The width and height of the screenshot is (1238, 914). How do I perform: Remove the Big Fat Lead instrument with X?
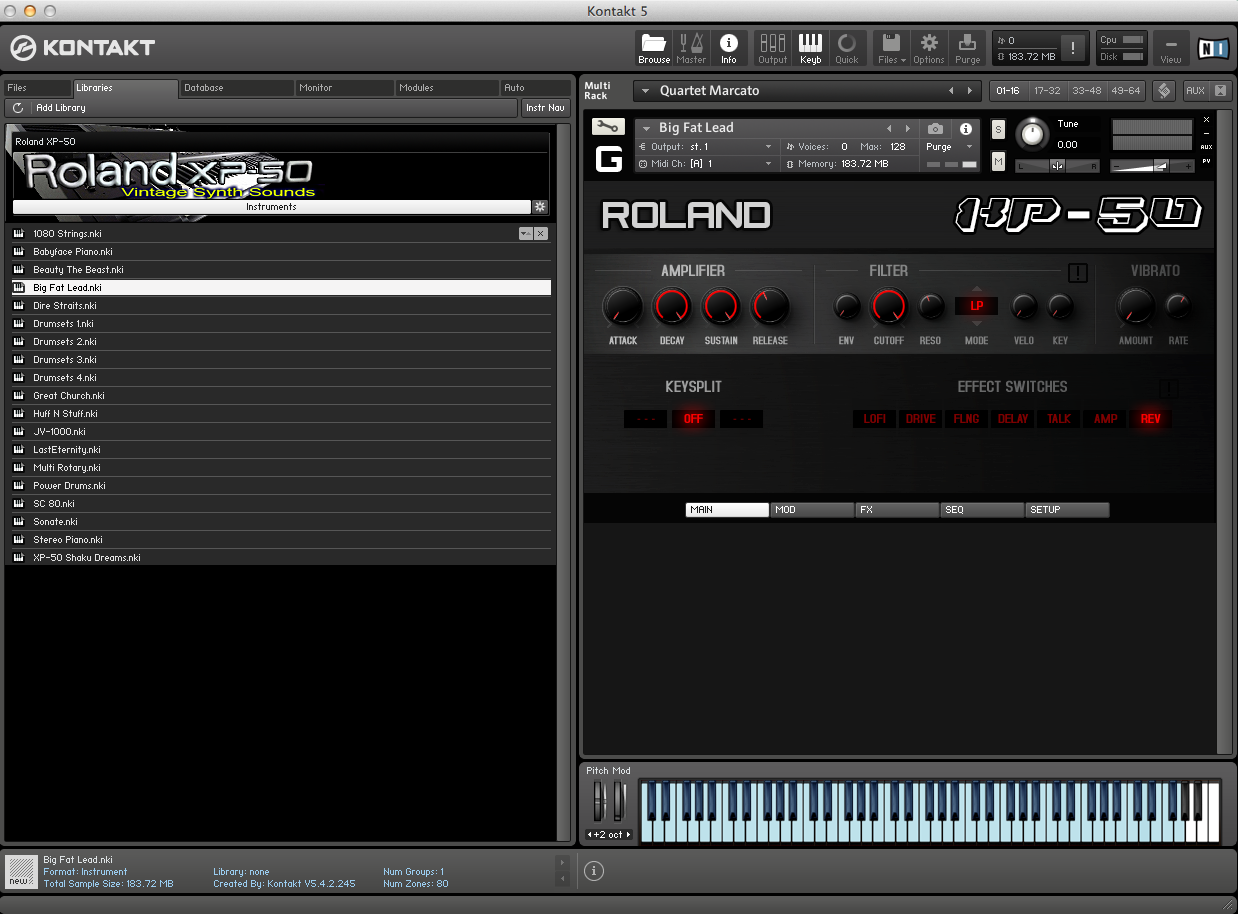pyautogui.click(x=1206, y=120)
